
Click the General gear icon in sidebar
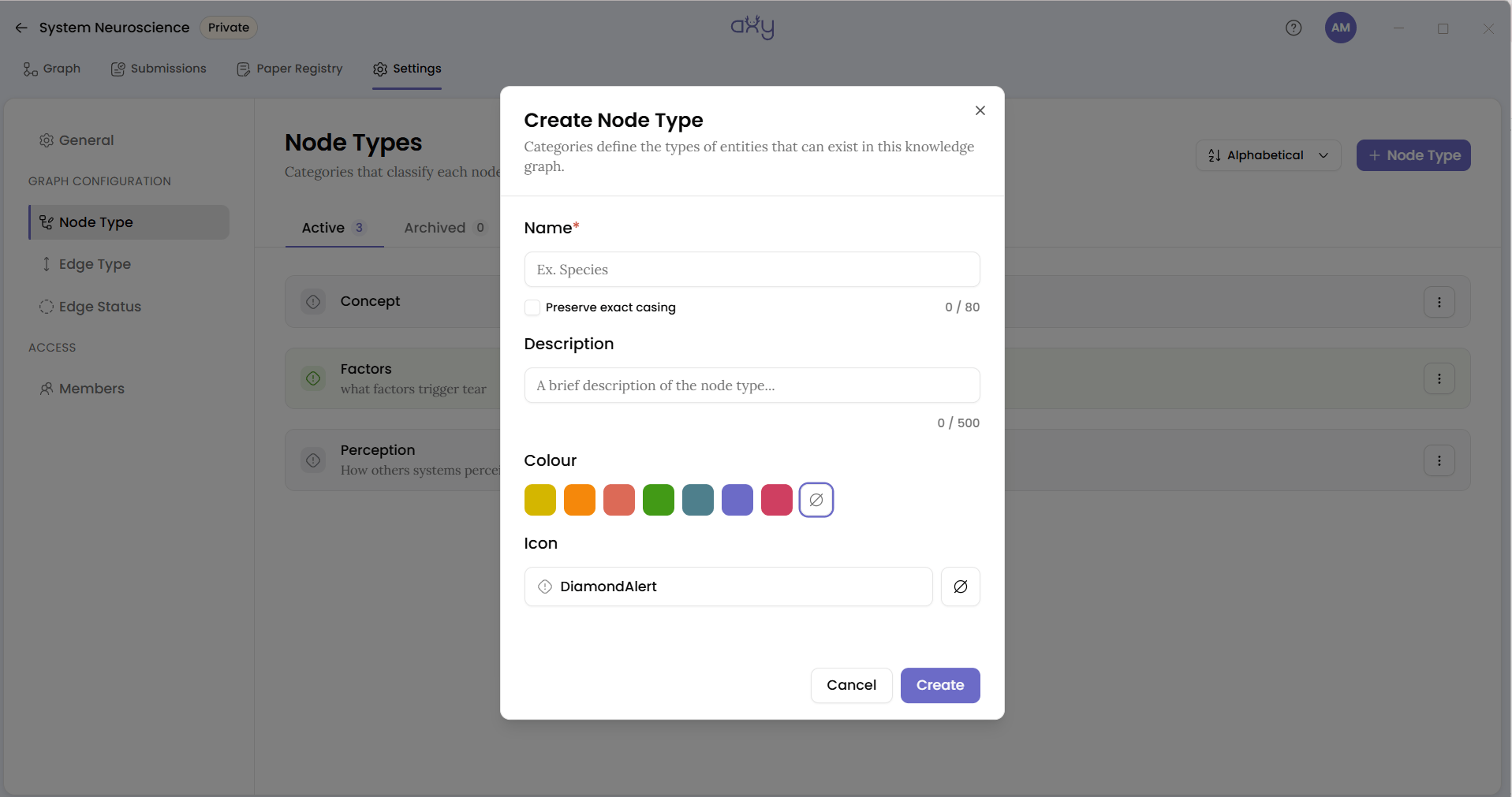click(x=47, y=140)
